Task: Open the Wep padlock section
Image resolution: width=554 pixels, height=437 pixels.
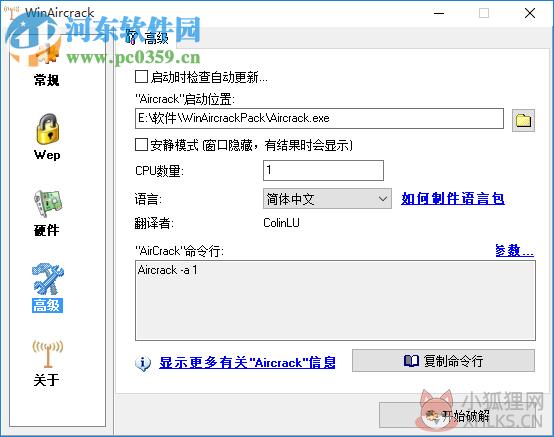Action: [x=47, y=136]
